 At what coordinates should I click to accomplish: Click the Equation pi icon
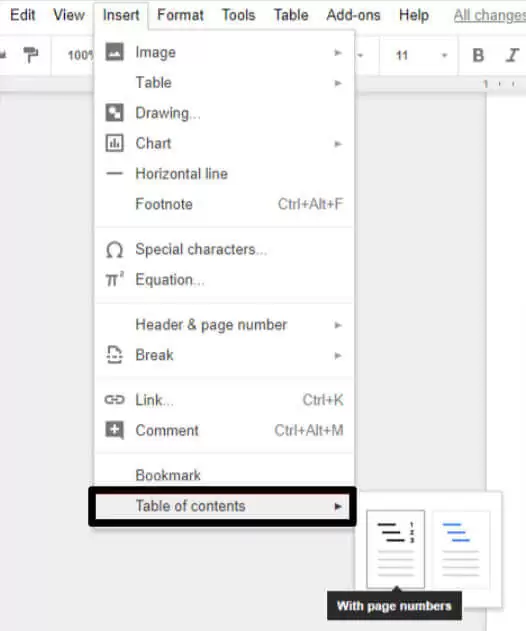click(x=114, y=279)
